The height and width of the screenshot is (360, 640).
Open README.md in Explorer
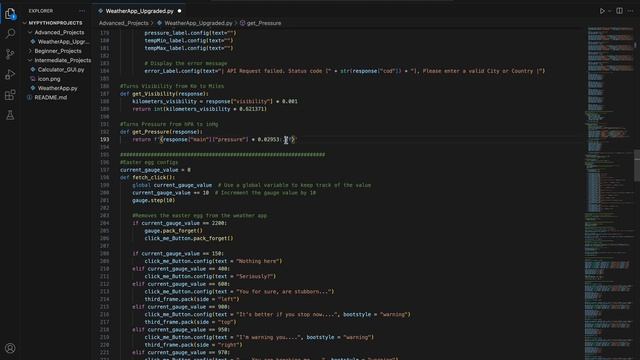tap(51, 98)
